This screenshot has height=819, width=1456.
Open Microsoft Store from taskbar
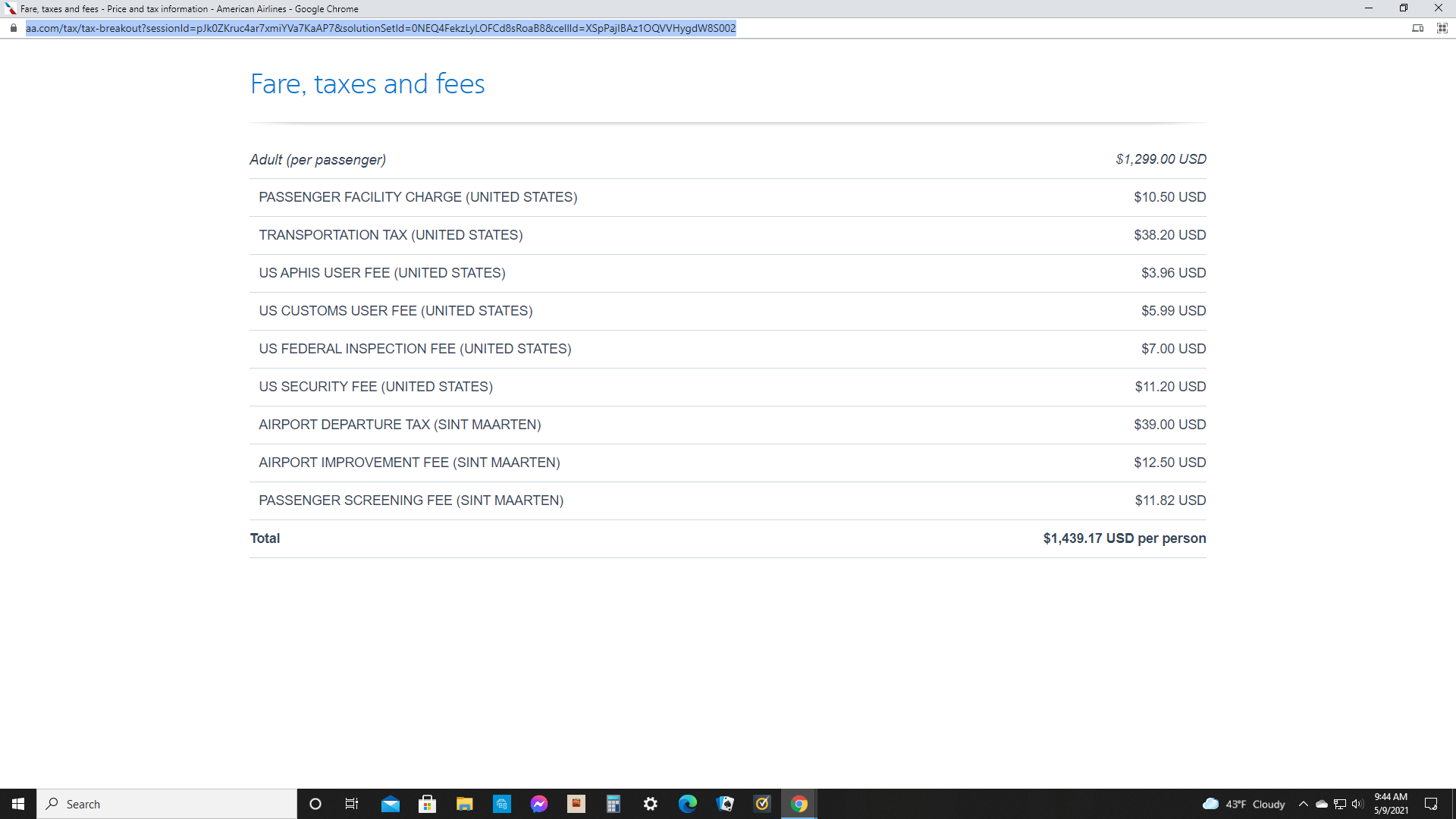[x=427, y=804]
